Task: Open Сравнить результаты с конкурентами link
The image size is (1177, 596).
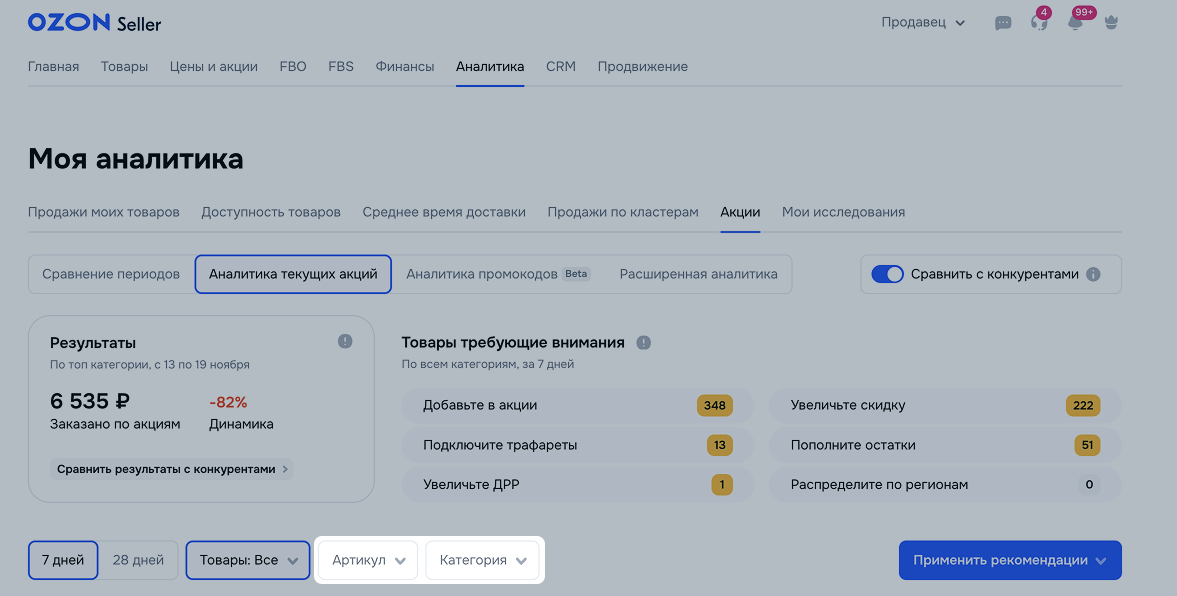Action: (172, 469)
